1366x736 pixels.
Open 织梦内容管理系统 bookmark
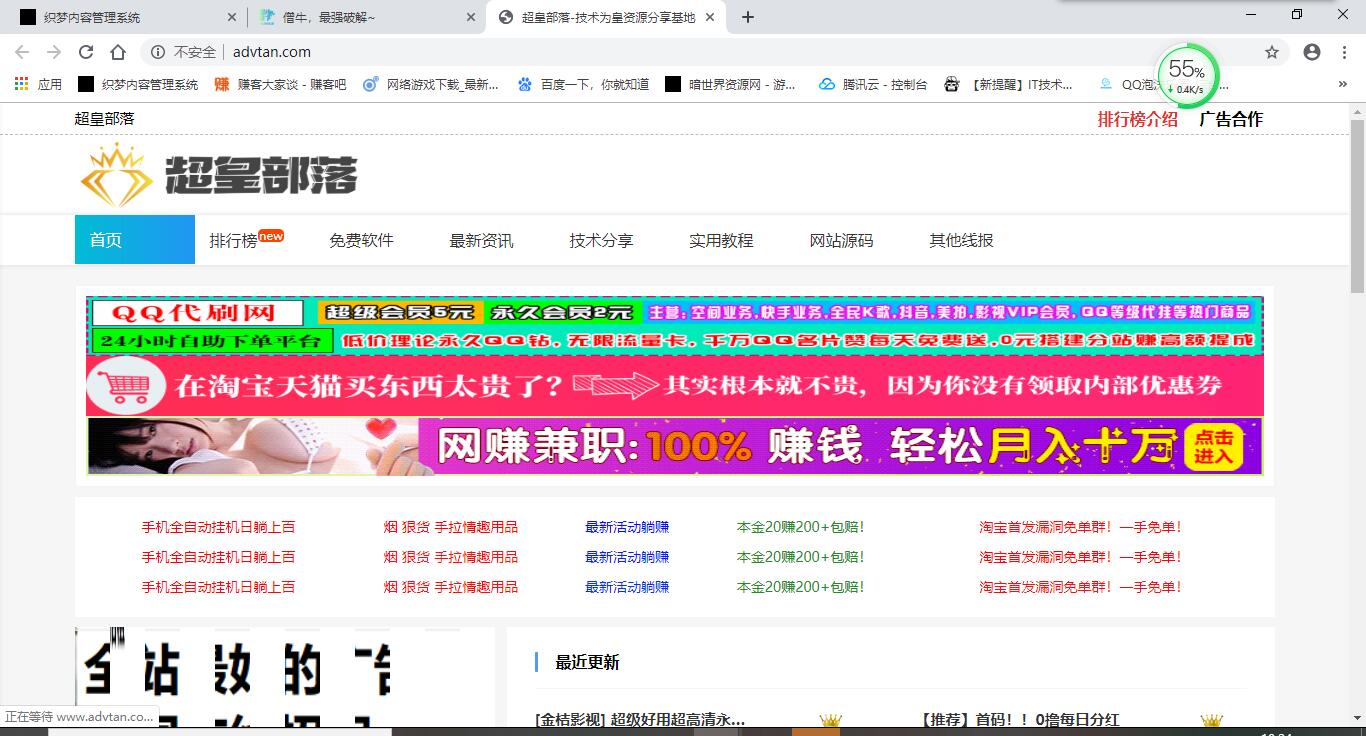pyautogui.click(x=138, y=85)
